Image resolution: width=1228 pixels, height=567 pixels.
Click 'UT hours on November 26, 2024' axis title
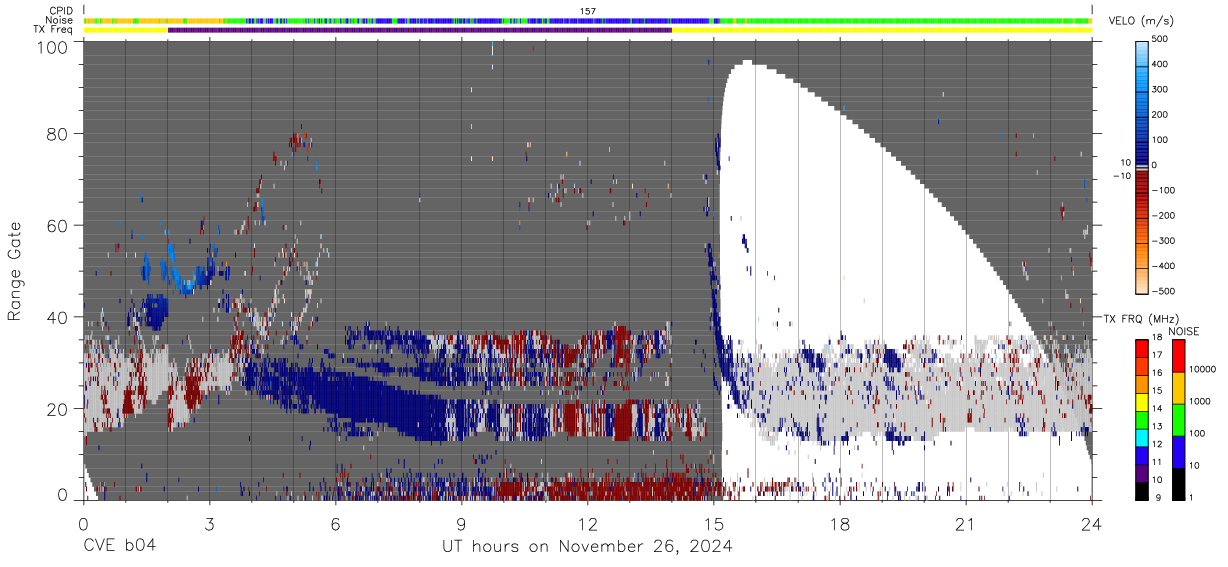click(x=588, y=548)
